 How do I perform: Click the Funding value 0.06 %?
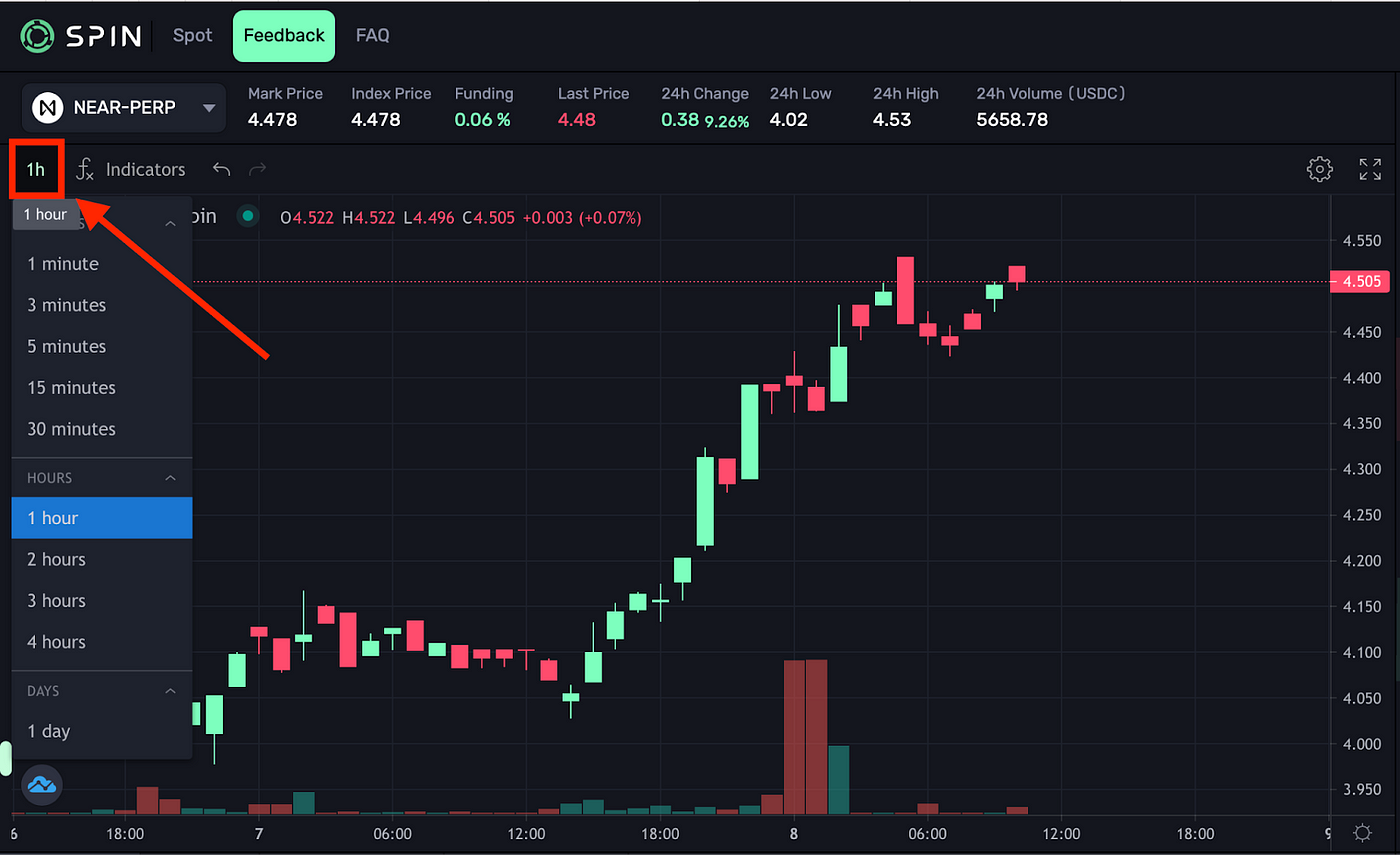(x=483, y=120)
